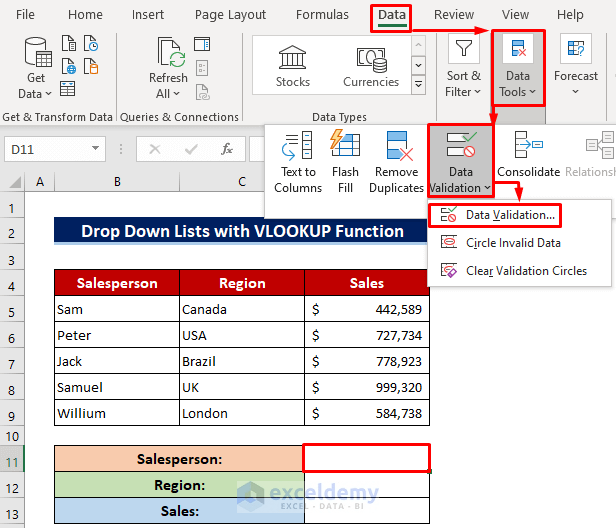Click the cell containing Peter

point(117,335)
